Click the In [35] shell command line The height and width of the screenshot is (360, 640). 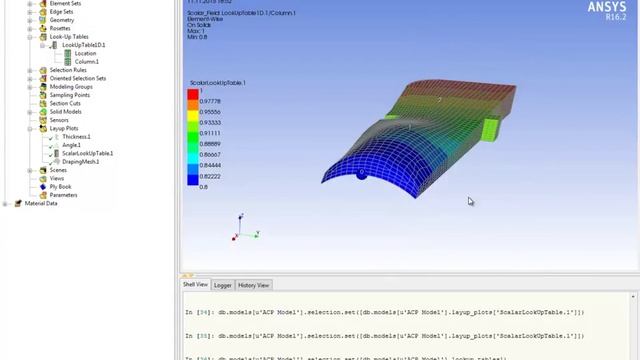384,336
